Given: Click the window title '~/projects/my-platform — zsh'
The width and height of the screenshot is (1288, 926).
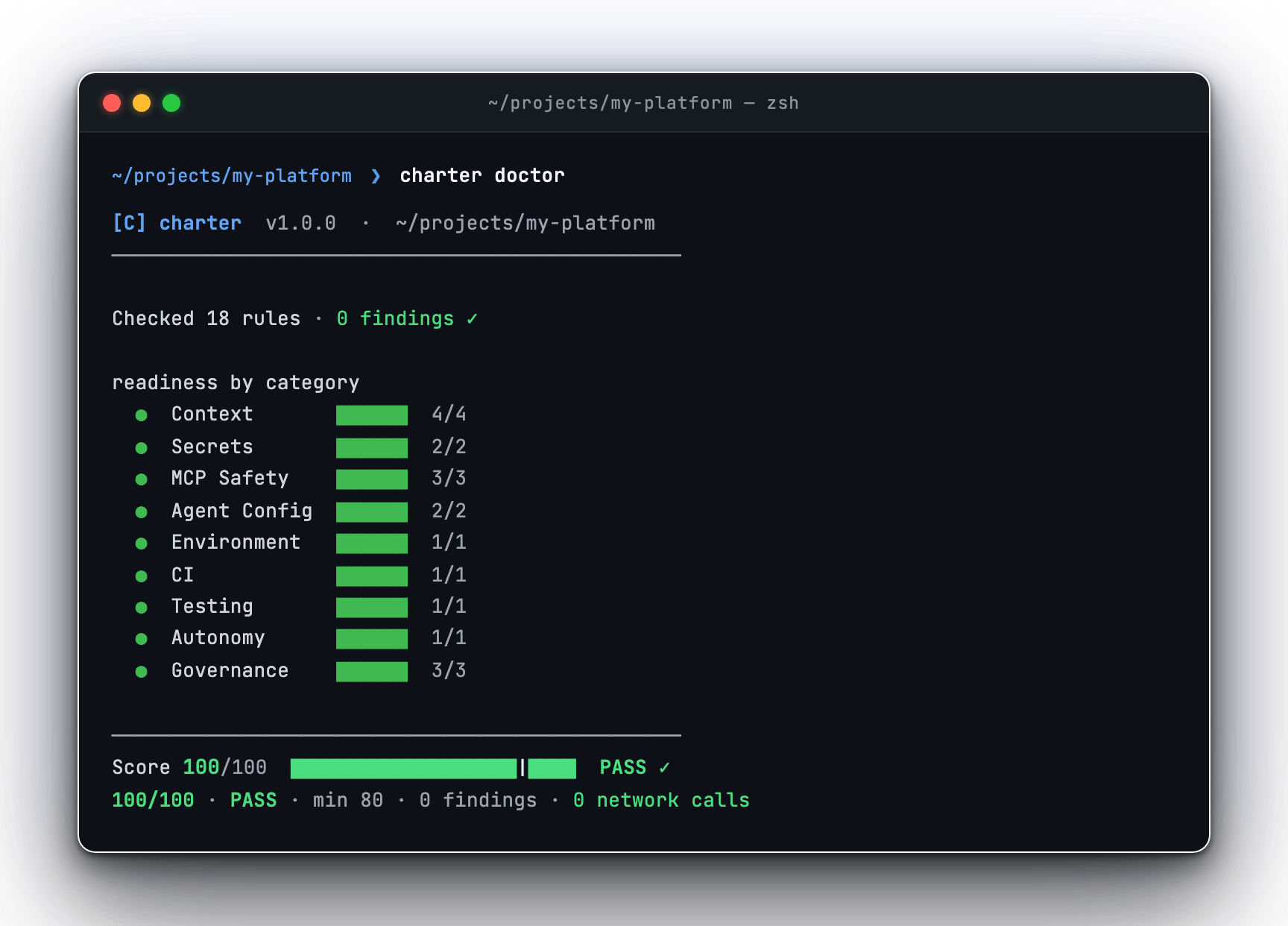Looking at the screenshot, I should pos(643,103).
